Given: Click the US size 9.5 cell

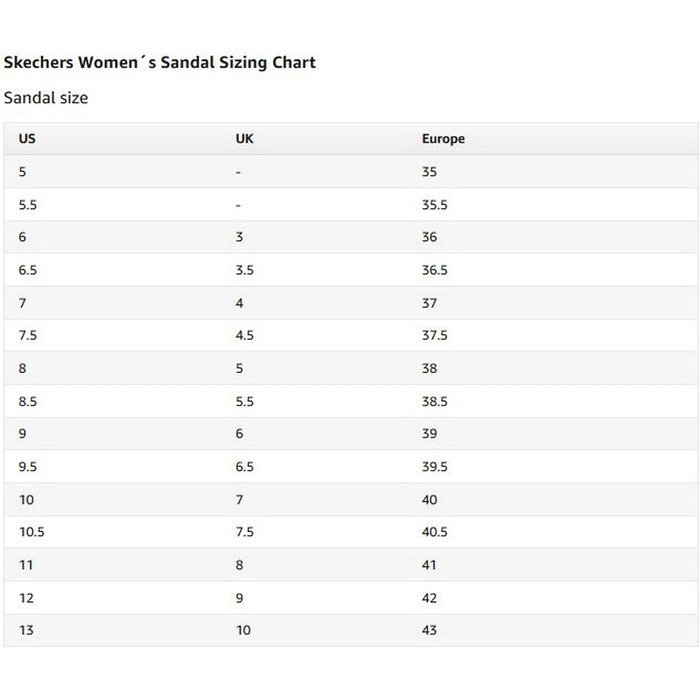Looking at the screenshot, I should 28,467.
